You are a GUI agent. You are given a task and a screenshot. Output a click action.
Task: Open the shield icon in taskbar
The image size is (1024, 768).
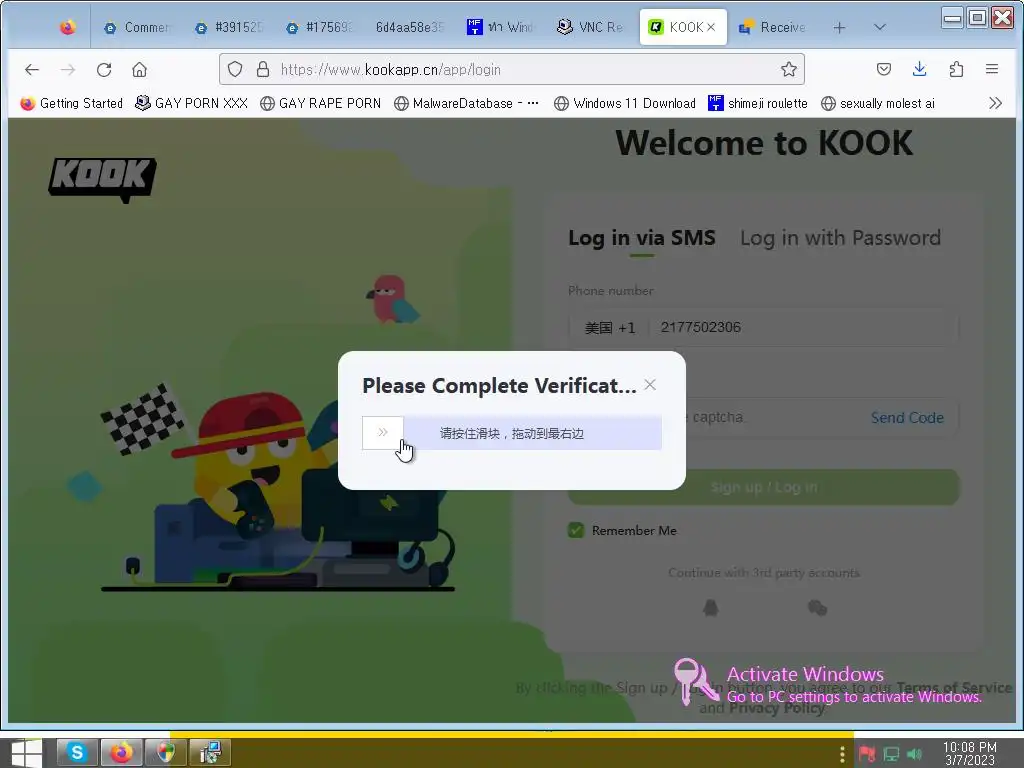point(166,752)
